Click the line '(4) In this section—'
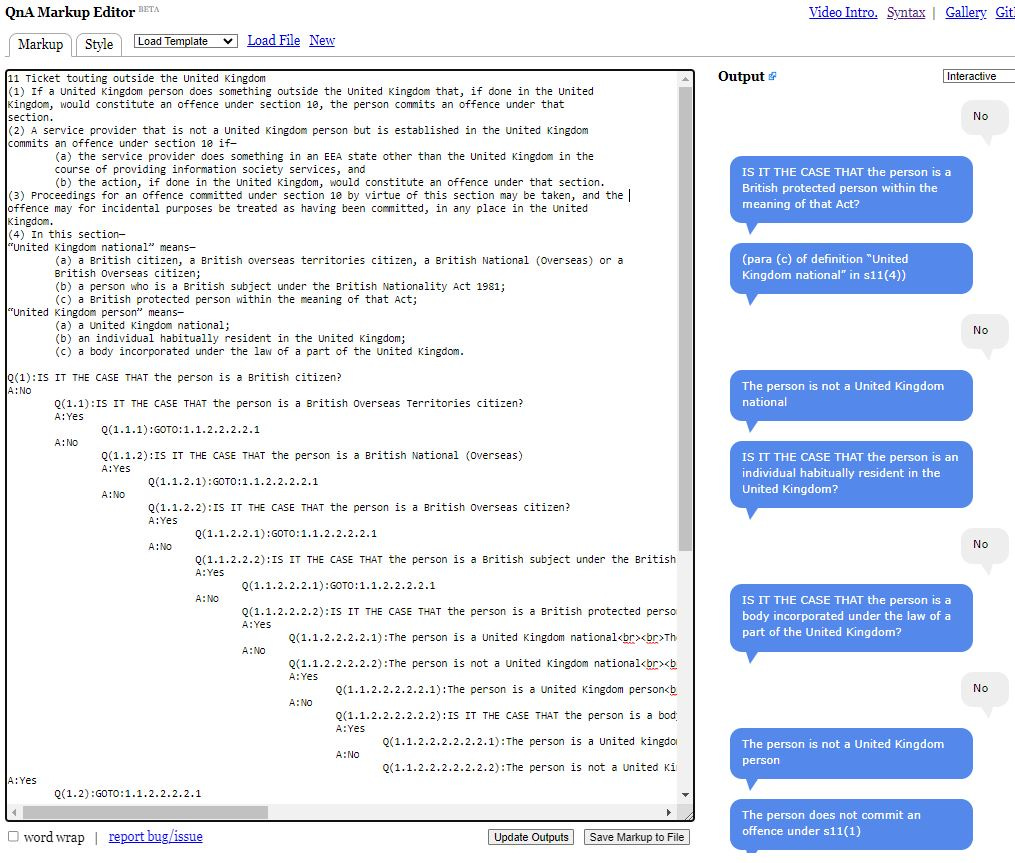This screenshot has width=1015, height=863. point(67,234)
